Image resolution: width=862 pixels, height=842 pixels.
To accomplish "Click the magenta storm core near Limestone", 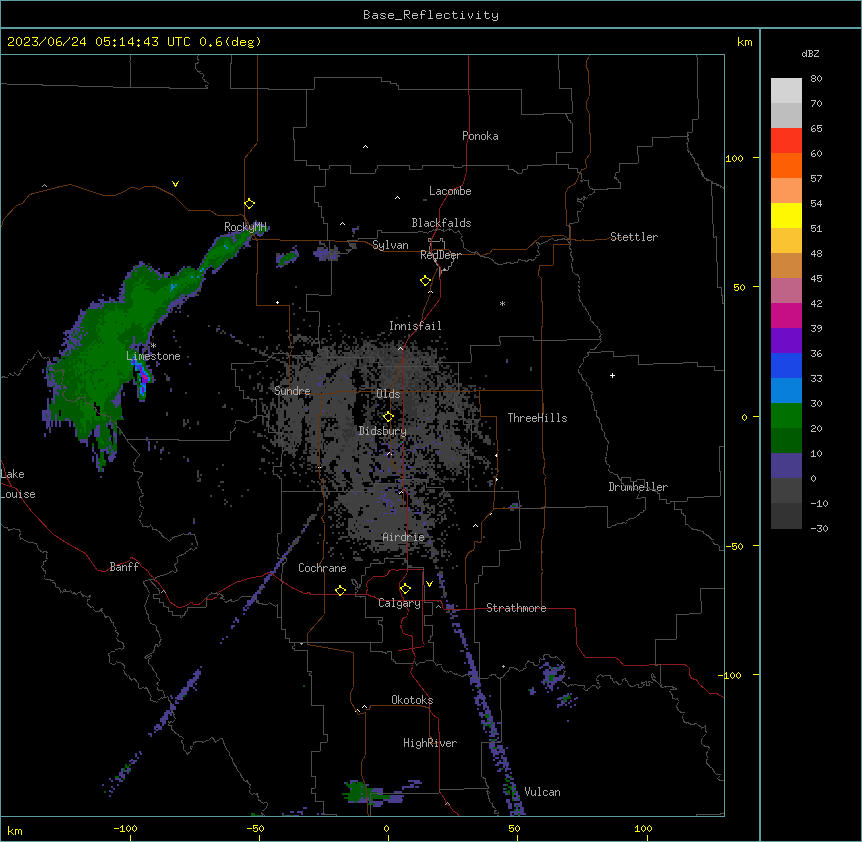I will click(145, 378).
